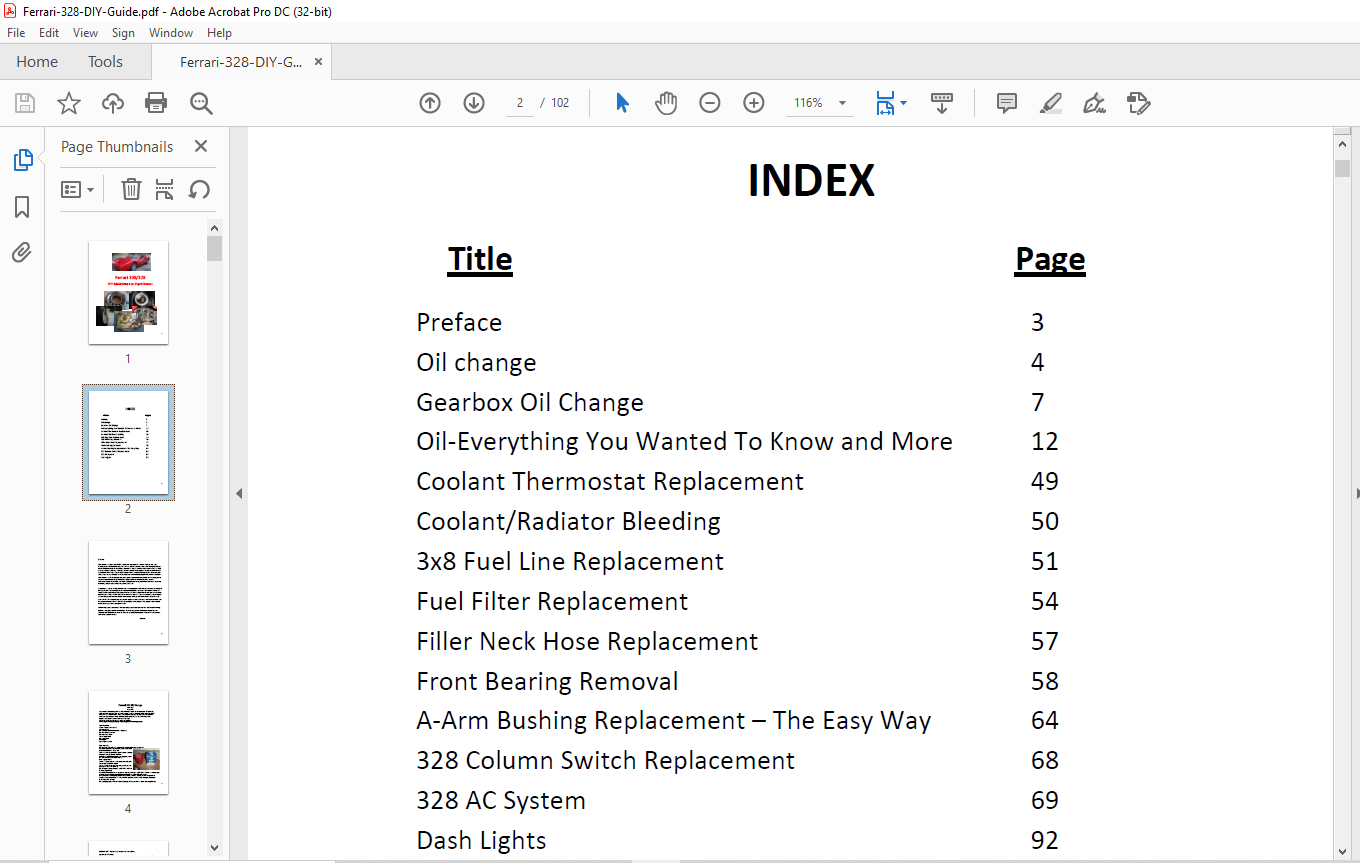Click the insert pages icon in thumbnails panel
This screenshot has width=1360, height=863.
point(165,189)
